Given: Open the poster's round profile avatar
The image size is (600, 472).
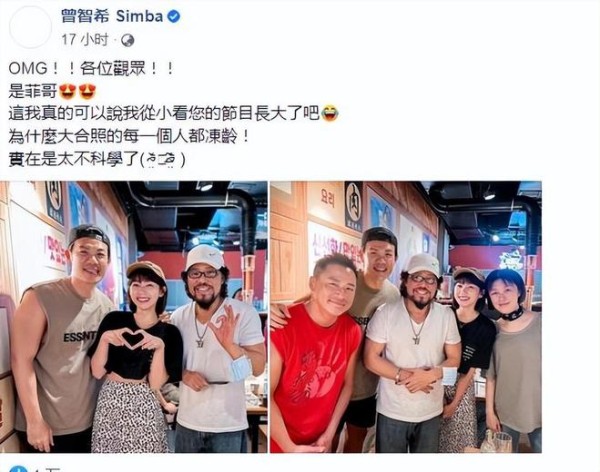Looking at the screenshot, I should [x=30, y=27].
